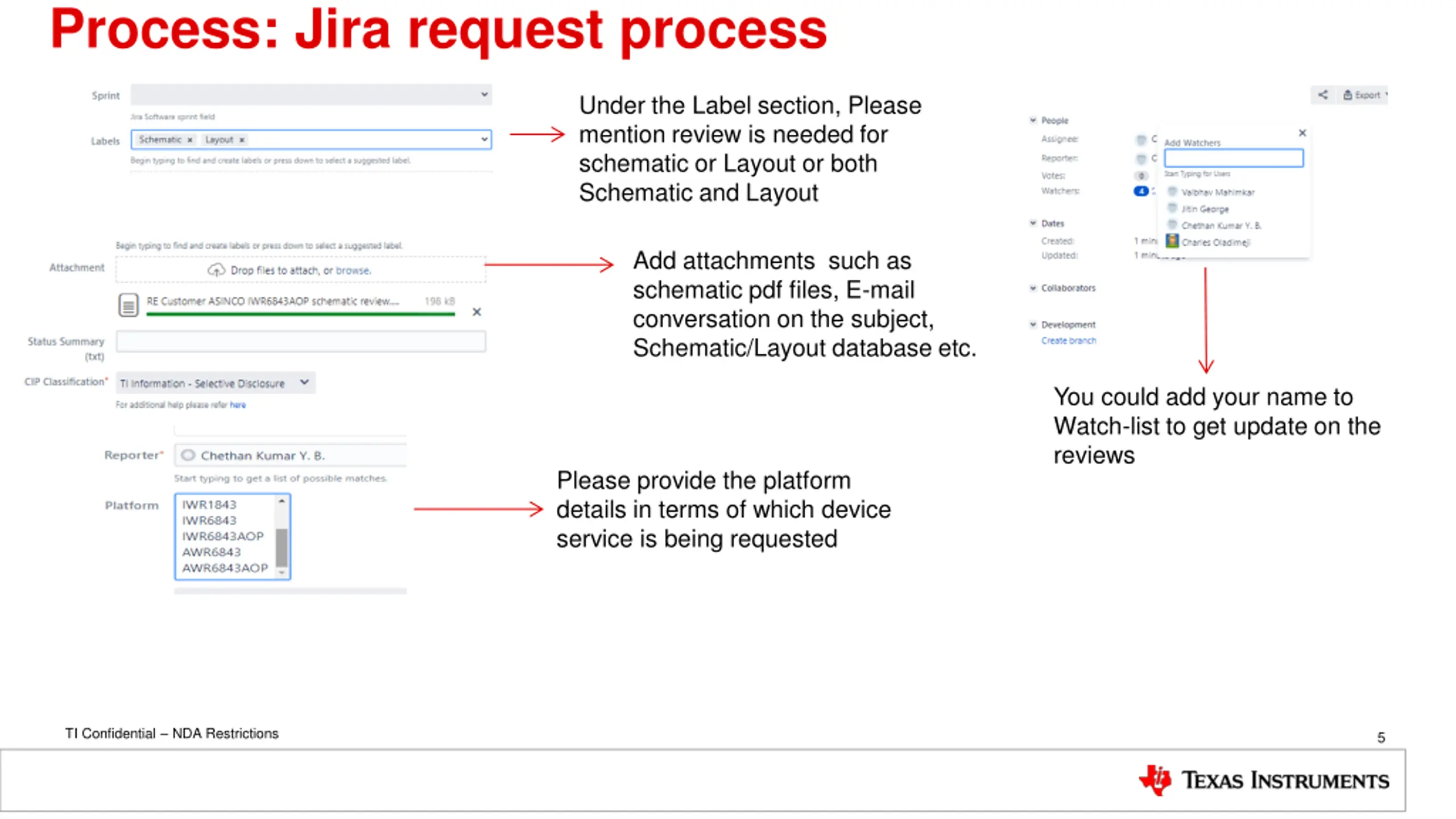
Task: Click the blue watchers count badge
Action: point(1140,191)
